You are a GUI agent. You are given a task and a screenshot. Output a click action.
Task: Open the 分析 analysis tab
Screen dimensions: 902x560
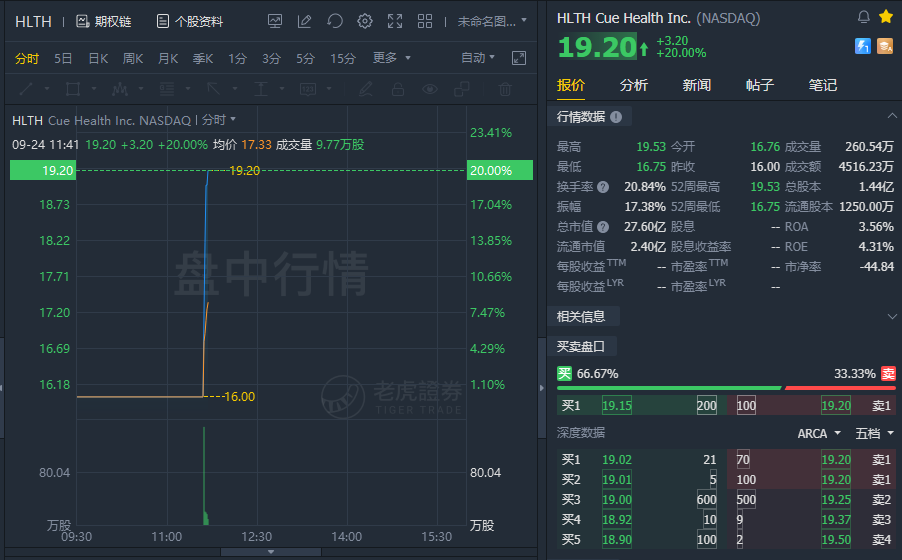[634, 85]
